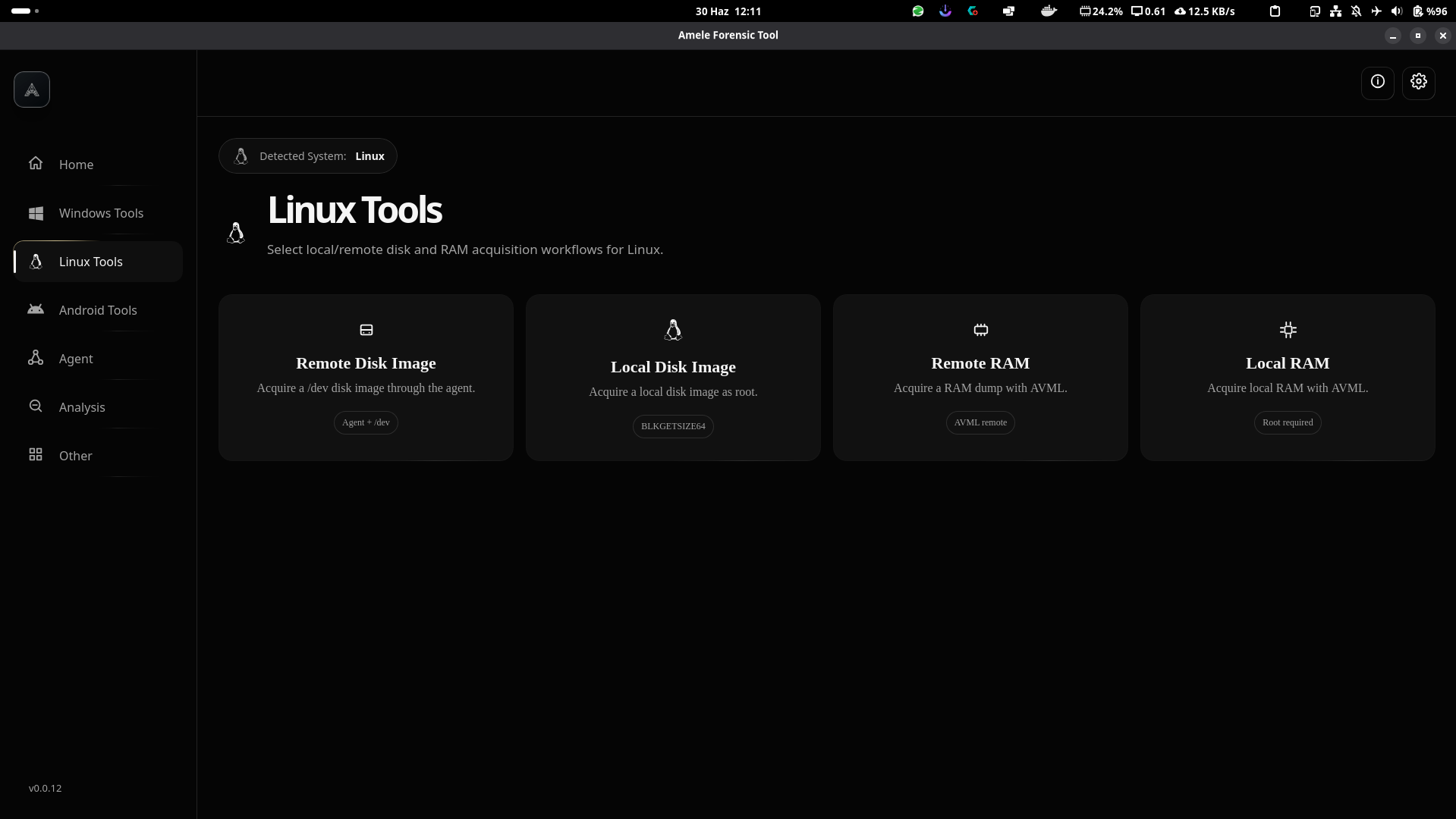Open the Local Disk Image card
The image size is (1456, 819).
(x=673, y=378)
